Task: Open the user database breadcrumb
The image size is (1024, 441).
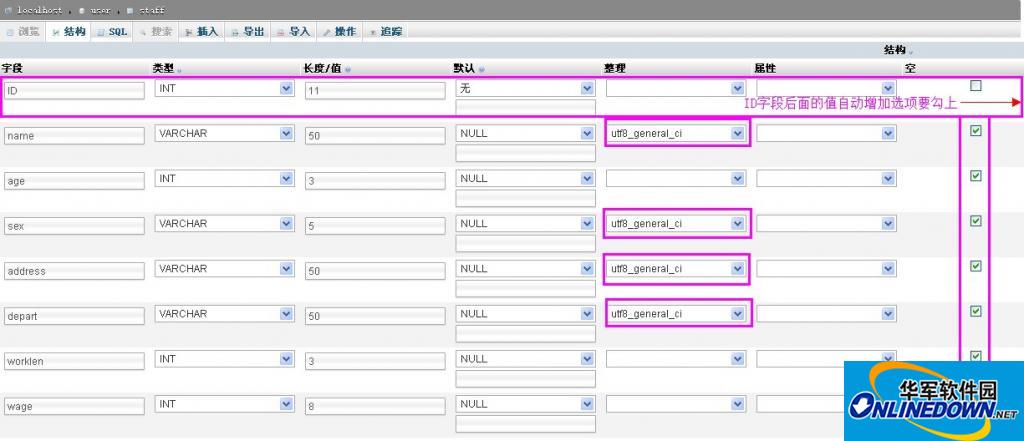Action: (96, 10)
